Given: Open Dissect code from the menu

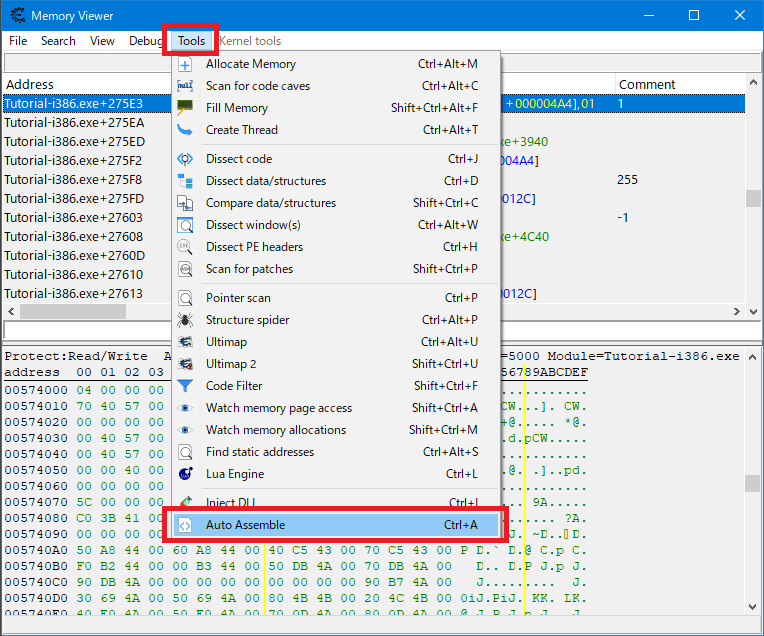Looking at the screenshot, I should point(336,159).
